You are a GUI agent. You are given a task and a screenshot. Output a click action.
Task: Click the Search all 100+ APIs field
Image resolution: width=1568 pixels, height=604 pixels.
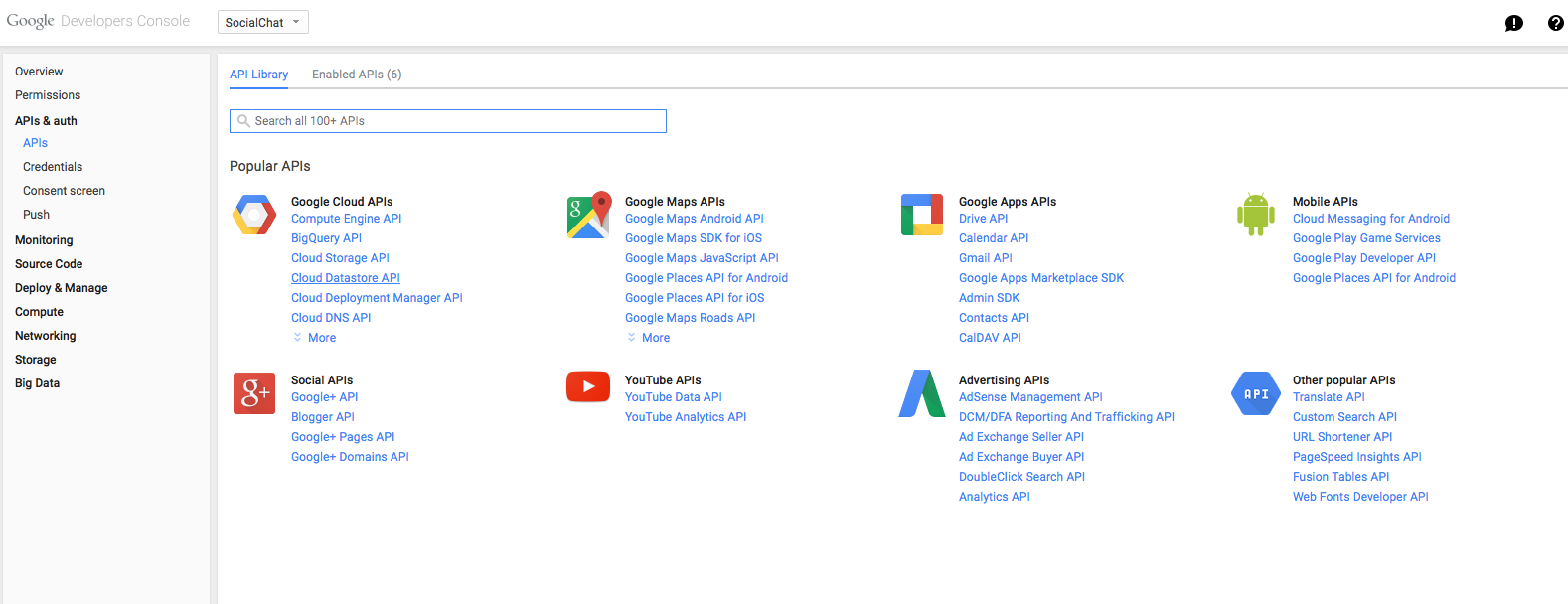coord(448,121)
